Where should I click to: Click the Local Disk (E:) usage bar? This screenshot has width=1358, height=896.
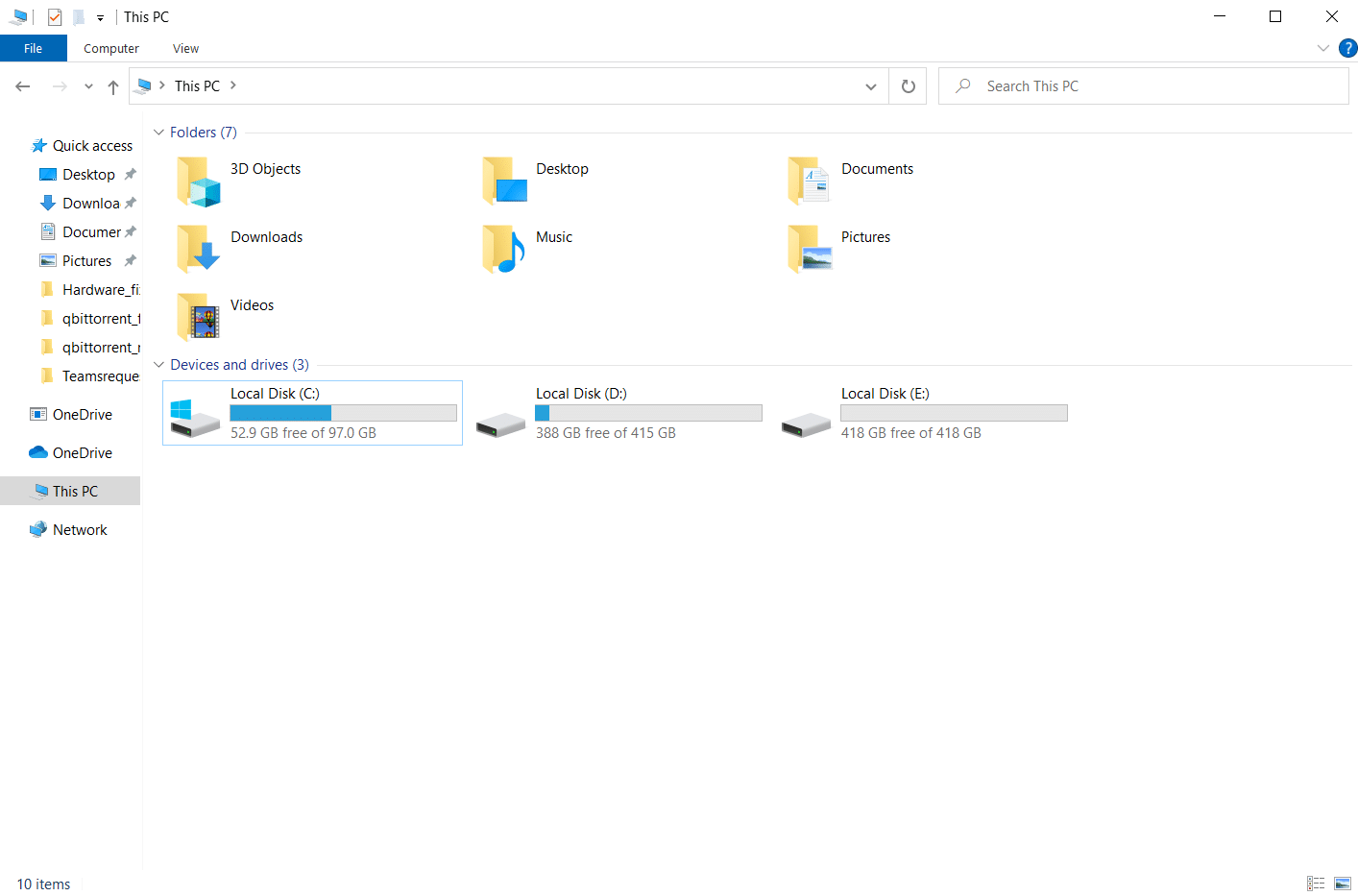[955, 413]
